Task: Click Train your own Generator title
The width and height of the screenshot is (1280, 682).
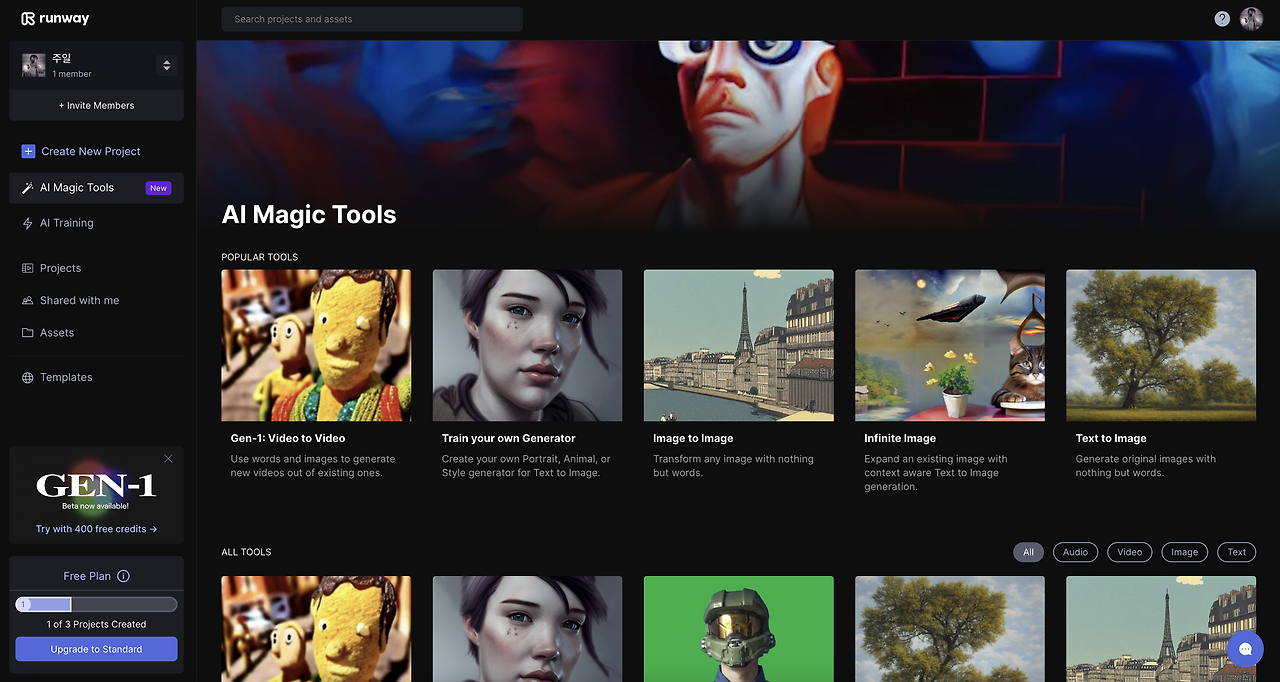Action: [509, 438]
